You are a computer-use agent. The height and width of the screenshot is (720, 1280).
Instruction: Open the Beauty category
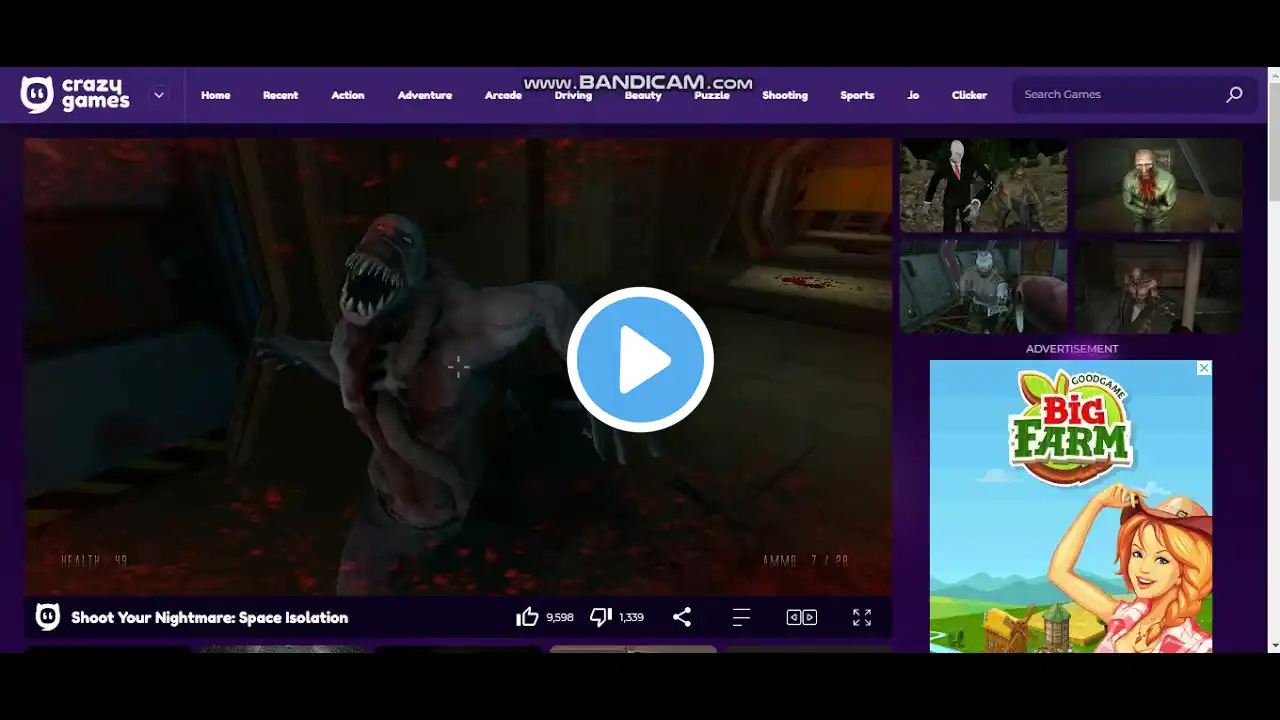pyautogui.click(x=643, y=95)
